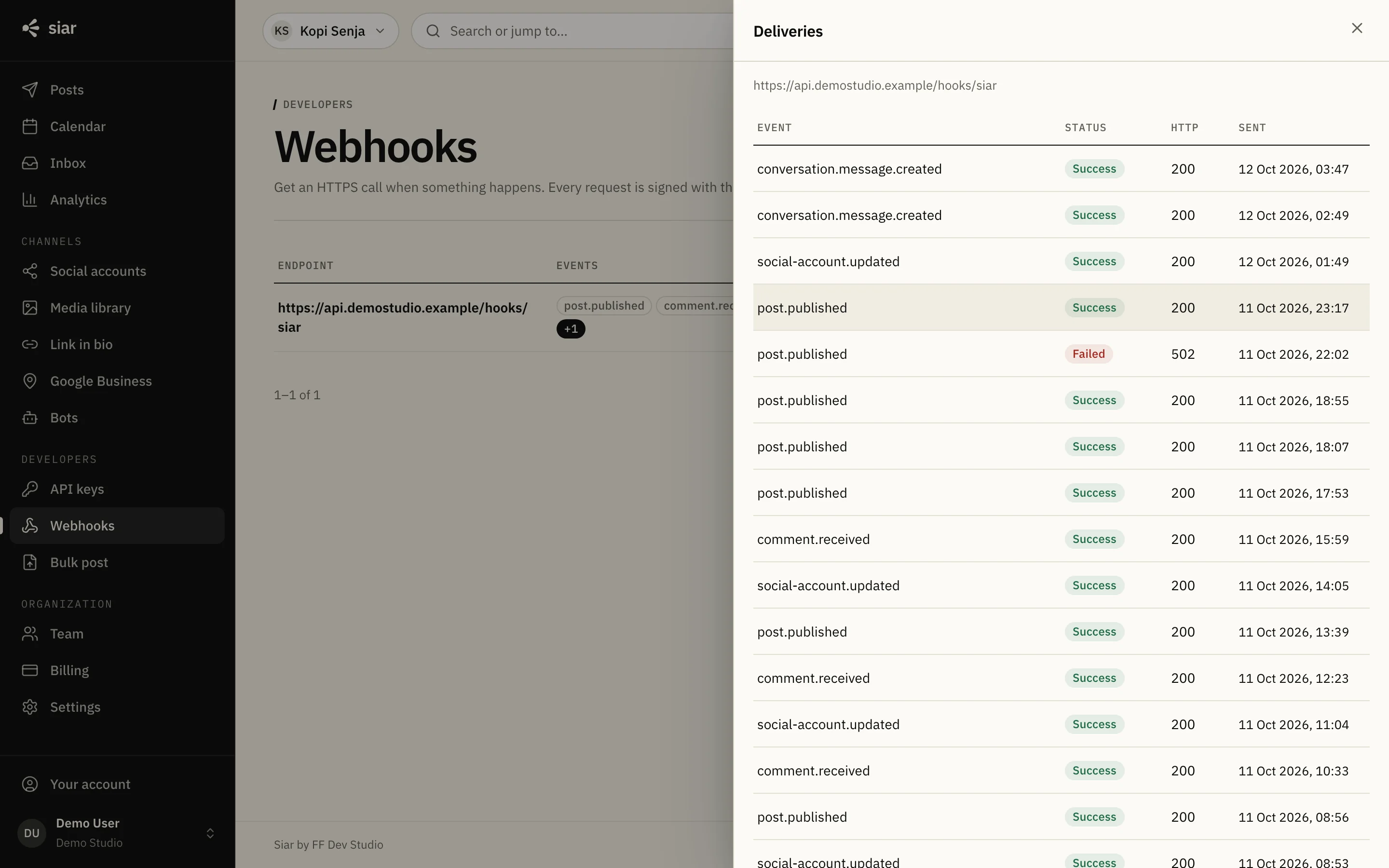This screenshot has width=1389, height=868.
Task: Click the Bulk post file icon
Action: pos(30,563)
